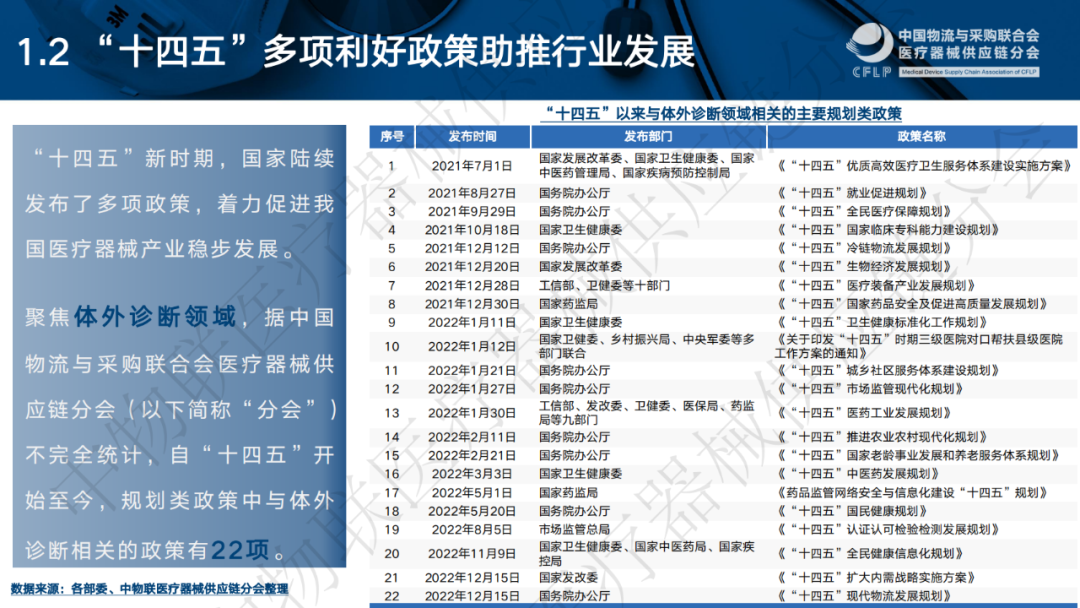The width and height of the screenshot is (1080, 608).
Task: Click the '序号' column header
Action: click(392, 136)
